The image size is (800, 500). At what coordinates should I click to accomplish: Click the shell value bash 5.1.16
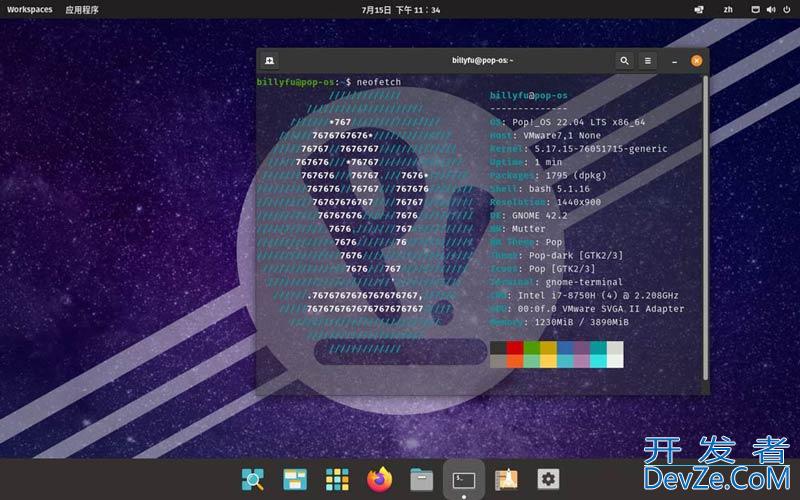(559, 189)
